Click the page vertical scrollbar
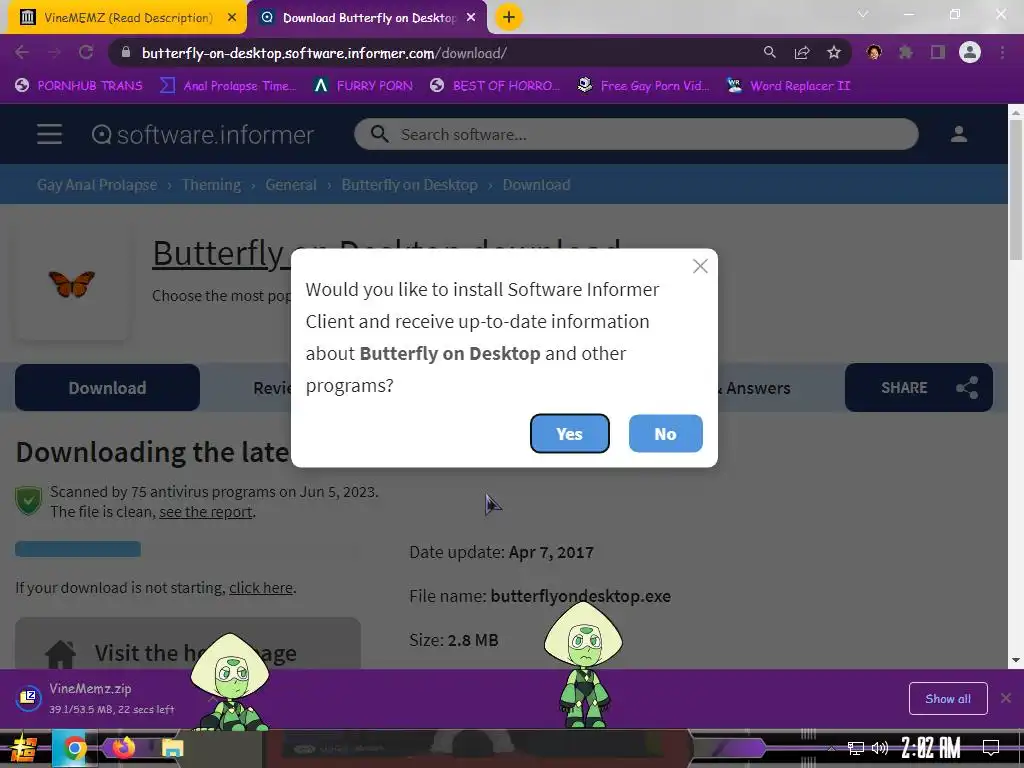Viewport: 1024px width, 768px height. pos(1016,189)
